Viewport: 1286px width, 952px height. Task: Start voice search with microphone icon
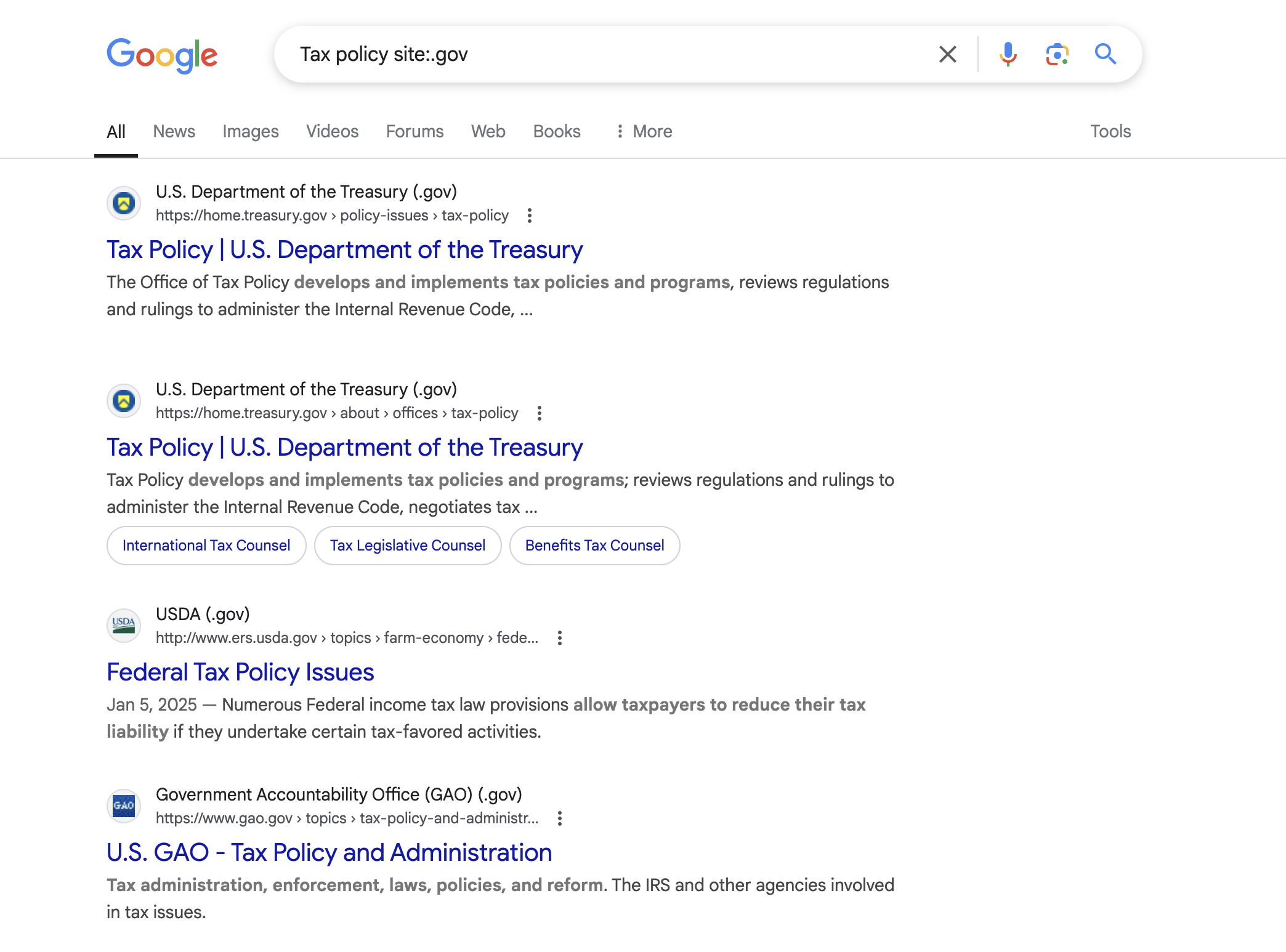point(1008,54)
